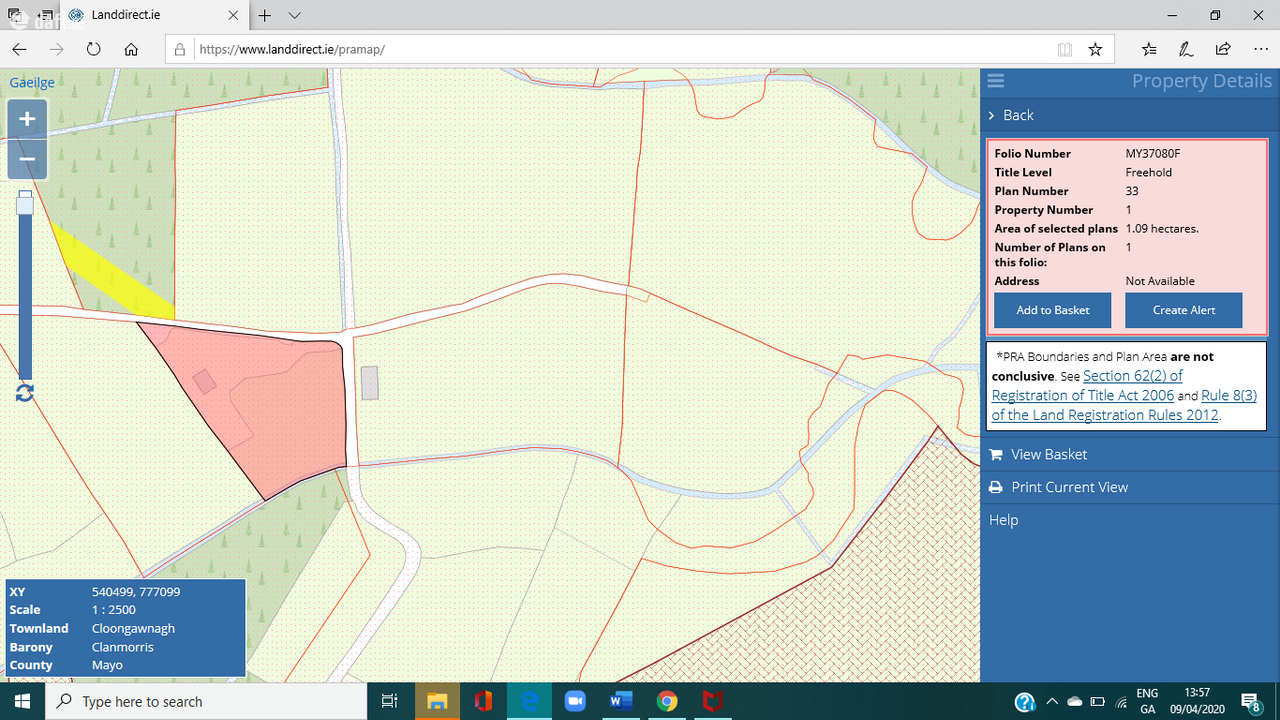Click the Add to Basket button

pyautogui.click(x=1052, y=310)
